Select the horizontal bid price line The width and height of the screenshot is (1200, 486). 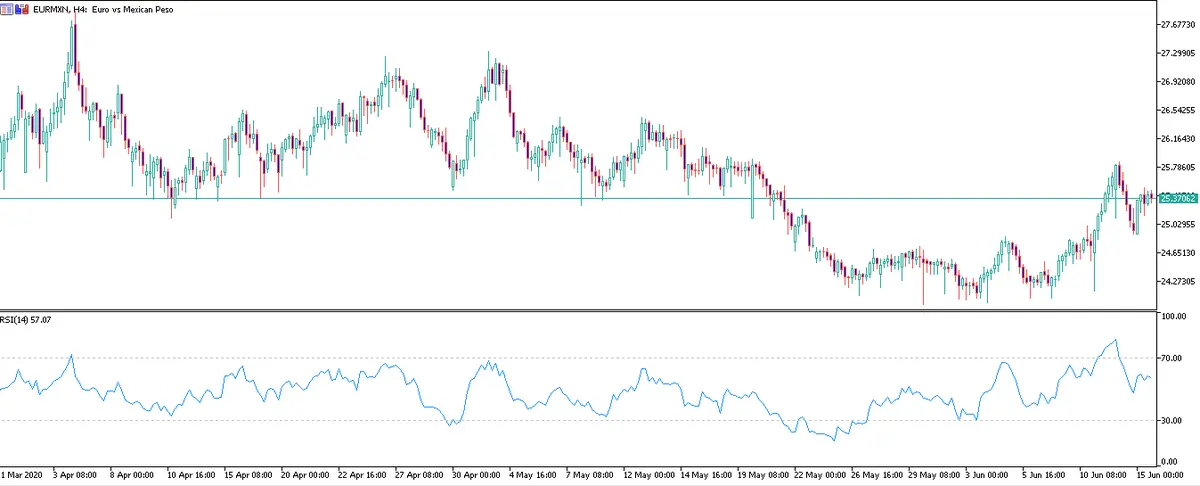578,198
